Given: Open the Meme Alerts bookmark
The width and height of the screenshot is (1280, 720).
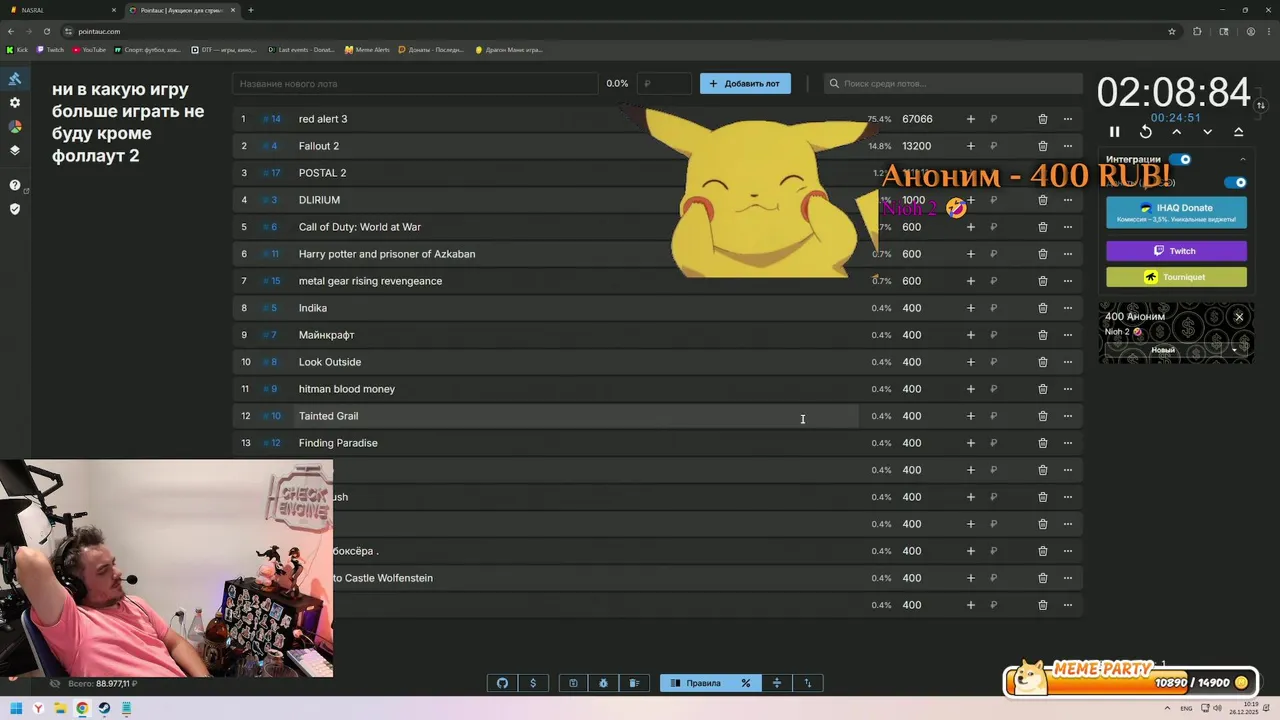Looking at the screenshot, I should click(367, 49).
